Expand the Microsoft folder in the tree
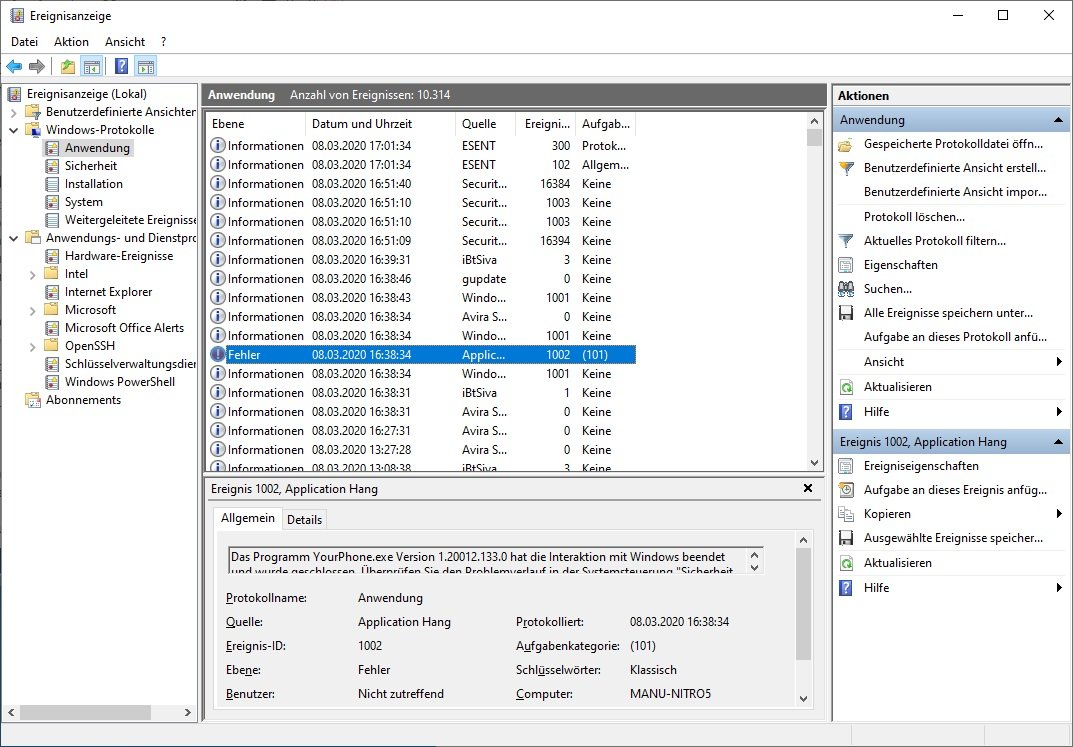 point(33,310)
